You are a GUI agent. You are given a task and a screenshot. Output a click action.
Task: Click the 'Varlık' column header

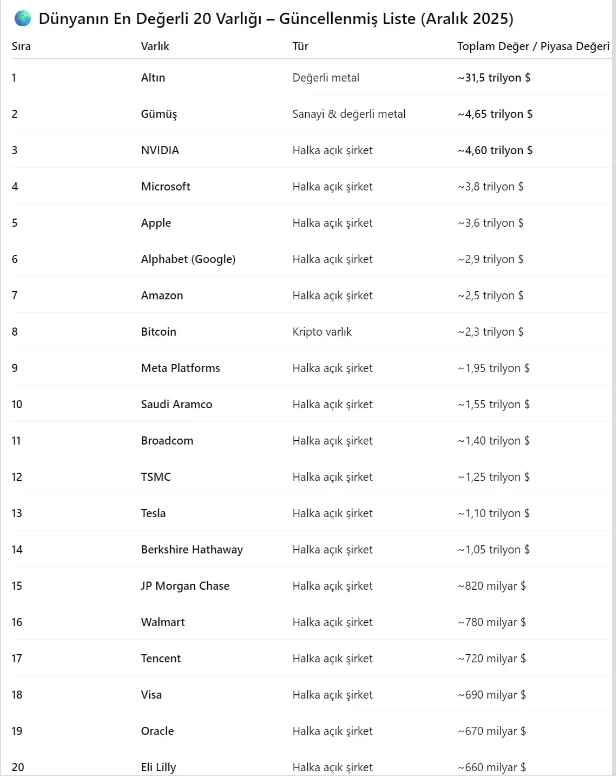pyautogui.click(x=155, y=46)
